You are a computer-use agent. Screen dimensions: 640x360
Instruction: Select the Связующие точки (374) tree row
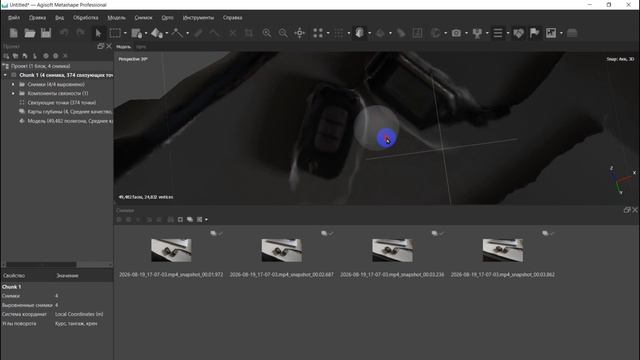point(57,103)
